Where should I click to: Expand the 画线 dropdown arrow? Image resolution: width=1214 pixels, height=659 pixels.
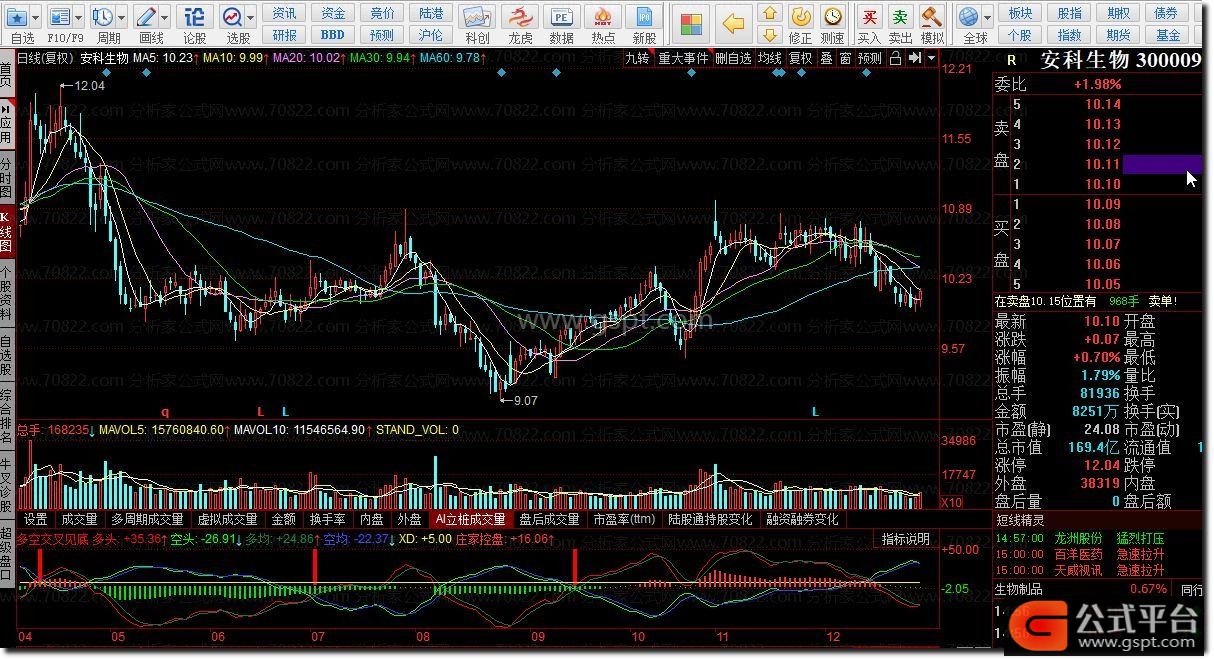click(x=165, y=17)
